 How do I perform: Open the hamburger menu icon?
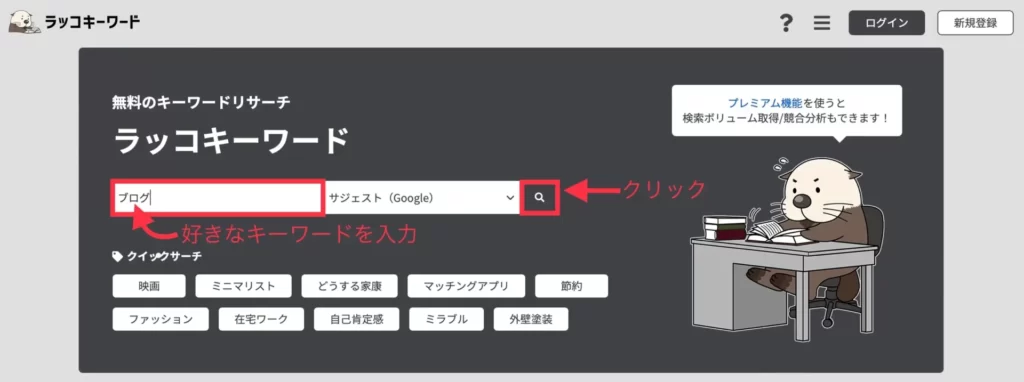[822, 24]
